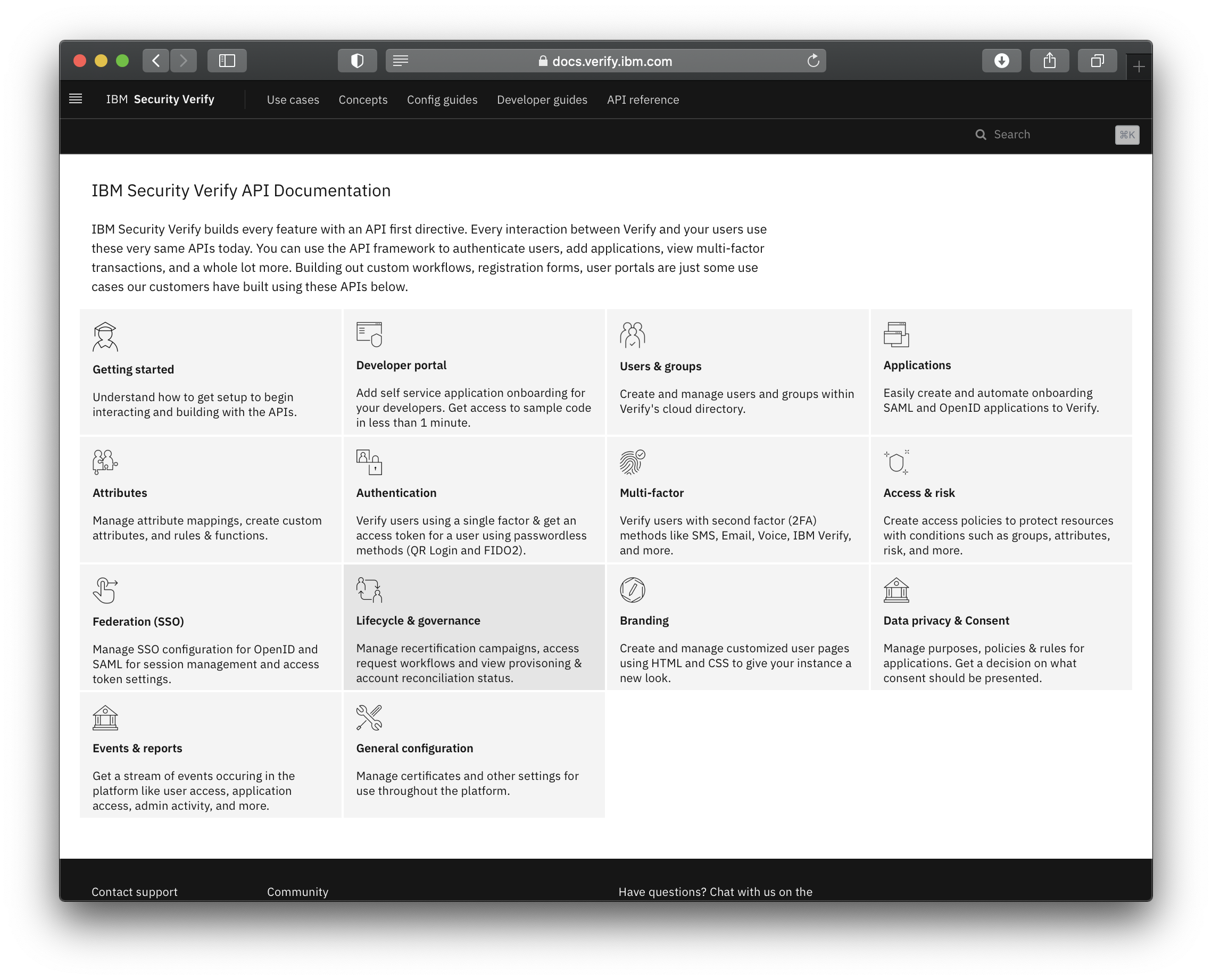Open the hamburger navigation menu icon
Viewport: 1212px width, 980px height.
pyautogui.click(x=76, y=99)
